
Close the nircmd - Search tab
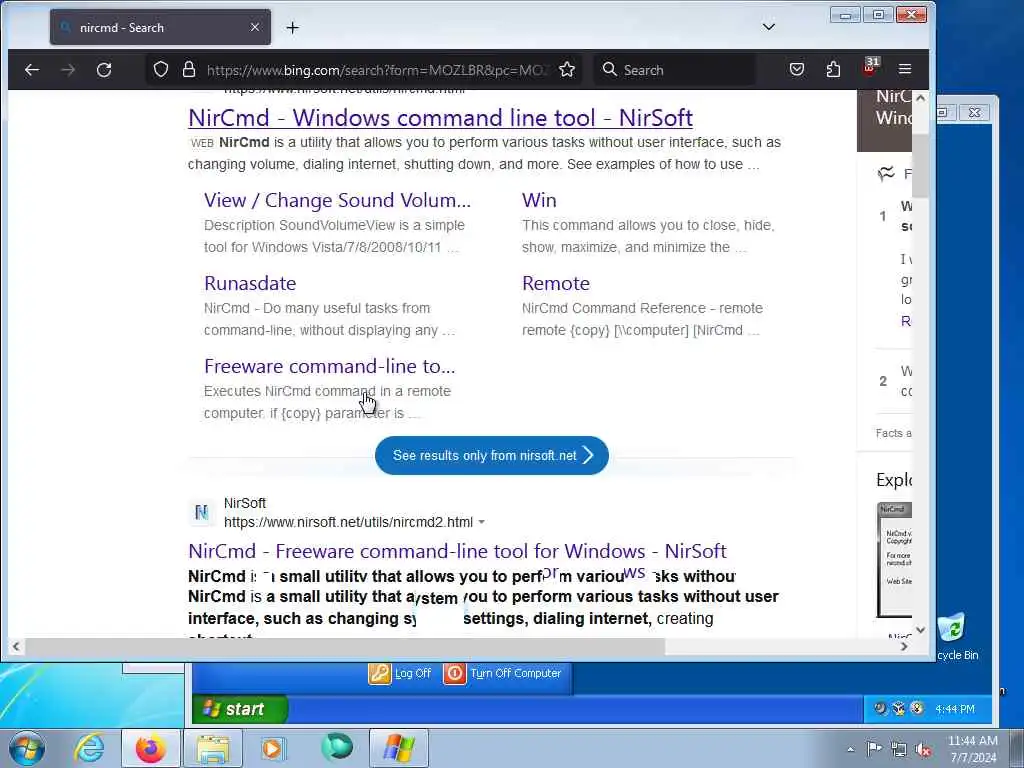tap(255, 27)
